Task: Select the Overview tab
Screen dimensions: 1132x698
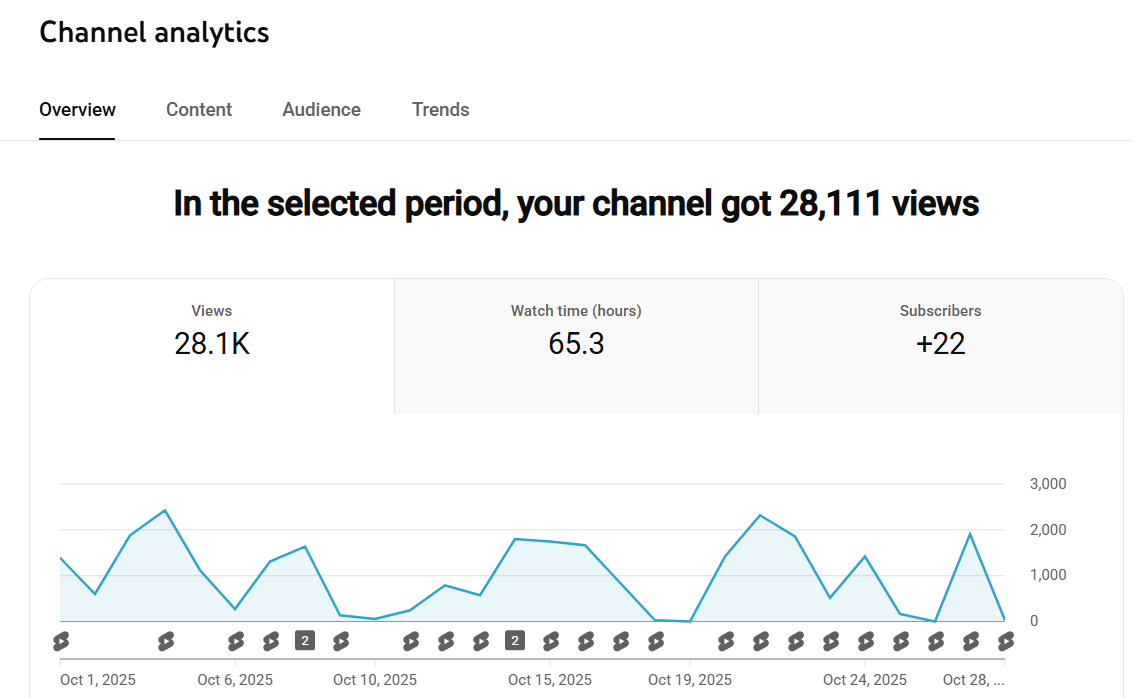Action: click(x=77, y=110)
